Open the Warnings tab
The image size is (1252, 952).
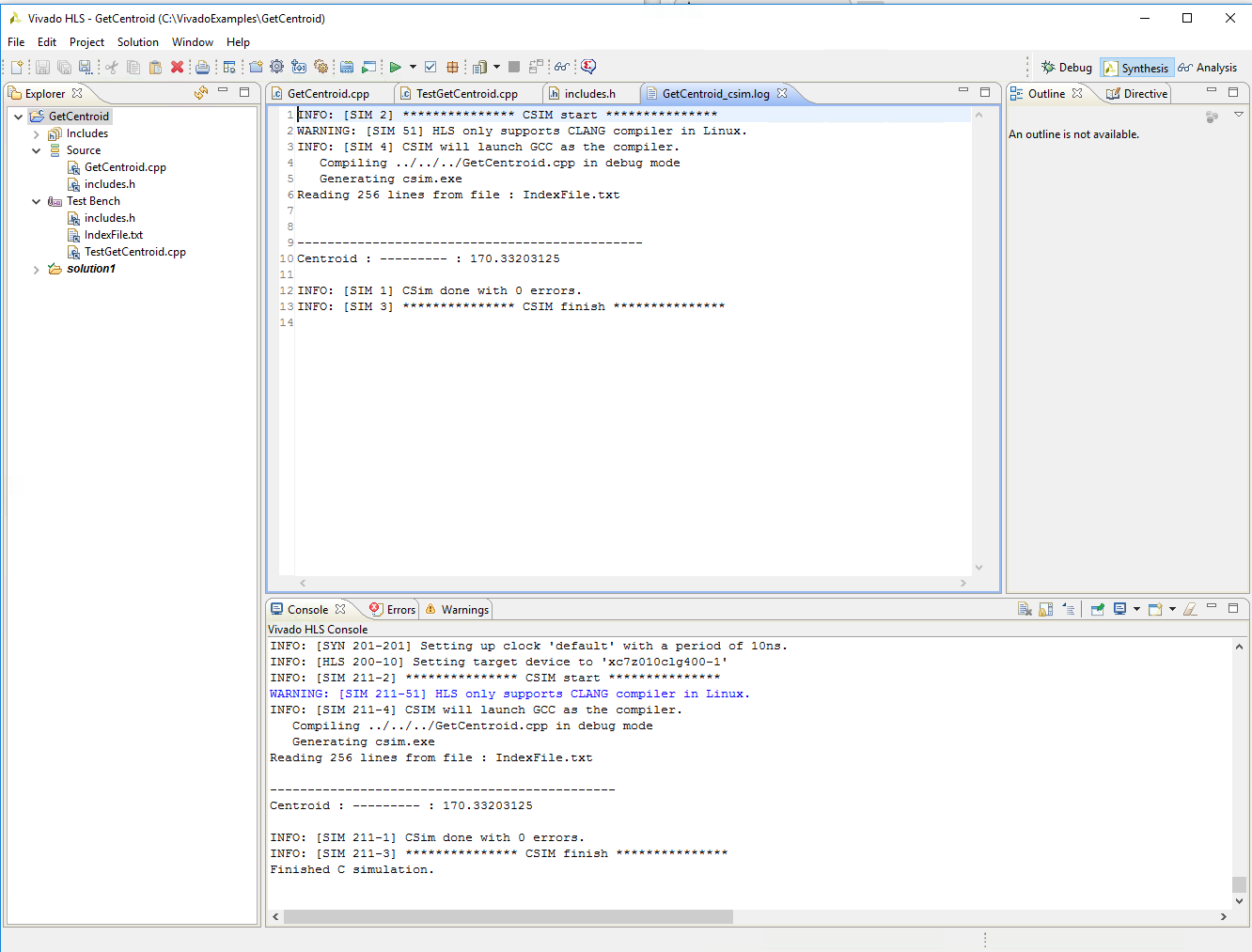457,610
